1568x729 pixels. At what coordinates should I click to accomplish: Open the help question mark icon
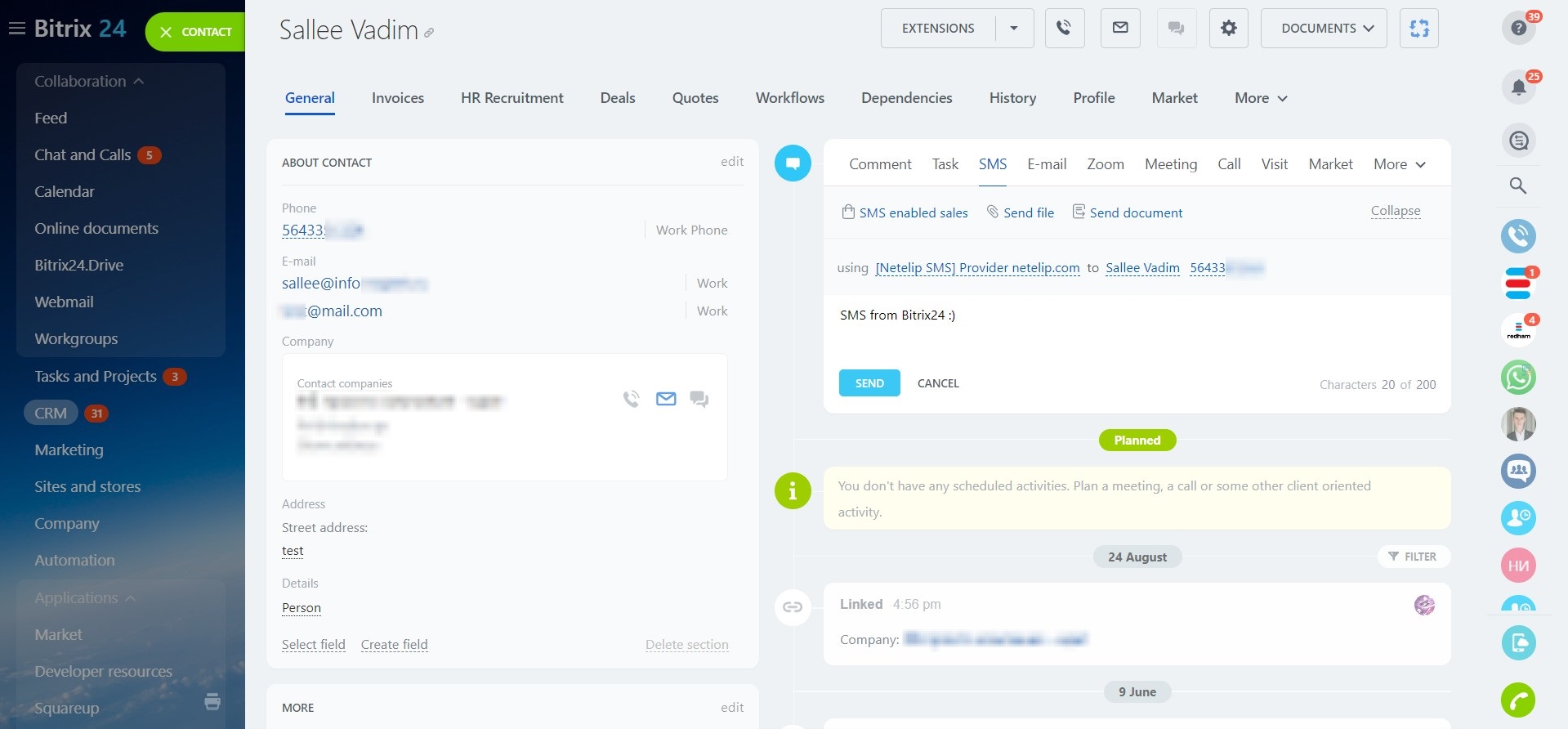[1518, 29]
